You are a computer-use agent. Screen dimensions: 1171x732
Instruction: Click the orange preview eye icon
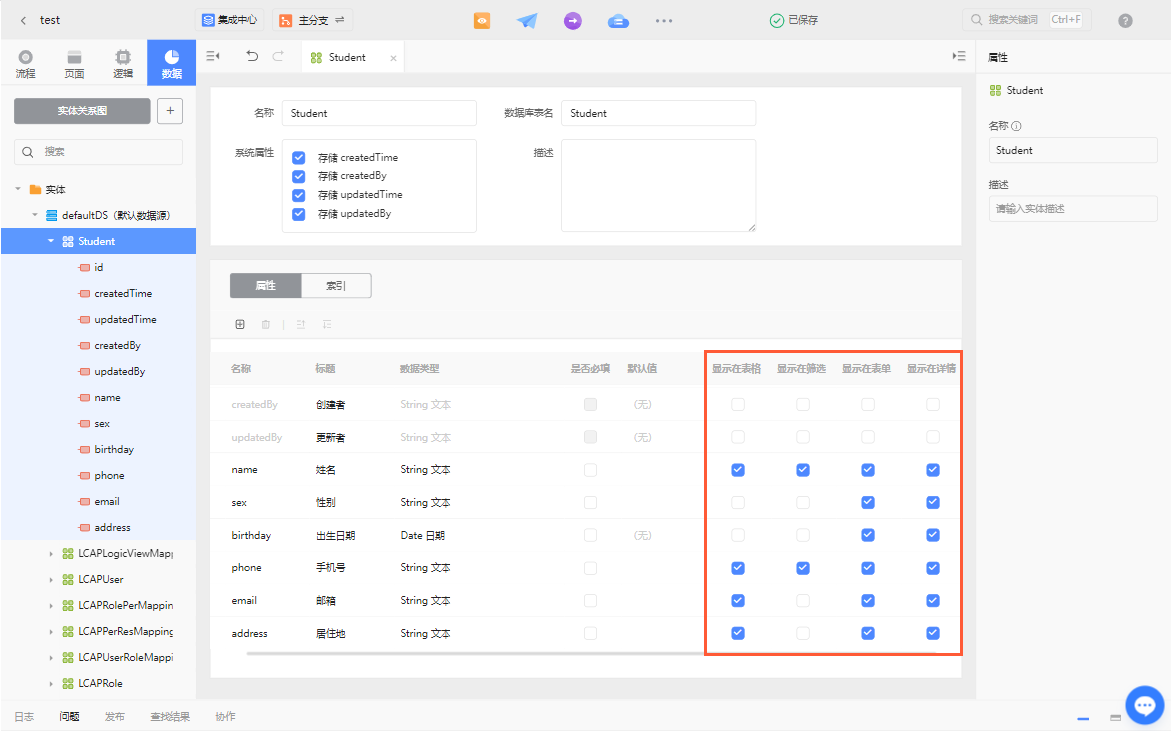pos(482,21)
